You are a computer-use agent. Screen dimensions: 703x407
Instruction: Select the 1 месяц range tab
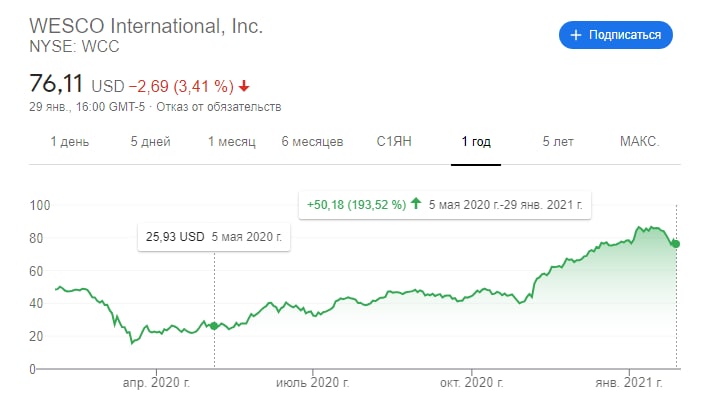pyautogui.click(x=232, y=142)
